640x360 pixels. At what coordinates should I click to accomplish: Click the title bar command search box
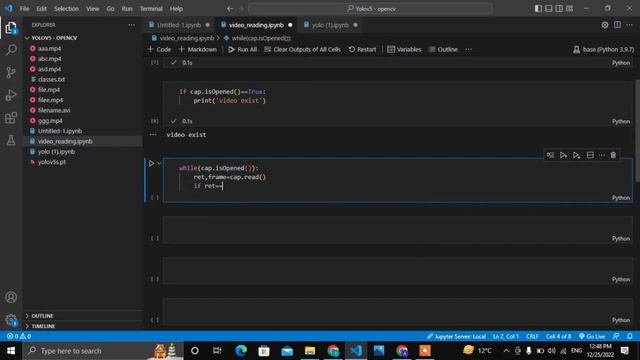tap(370, 9)
